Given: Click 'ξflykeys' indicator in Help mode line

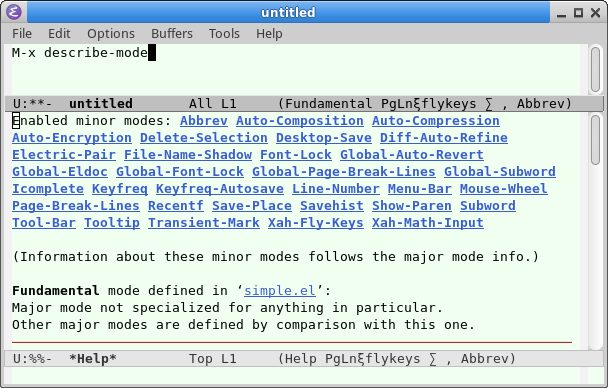Looking at the screenshot, I should coord(389,359).
